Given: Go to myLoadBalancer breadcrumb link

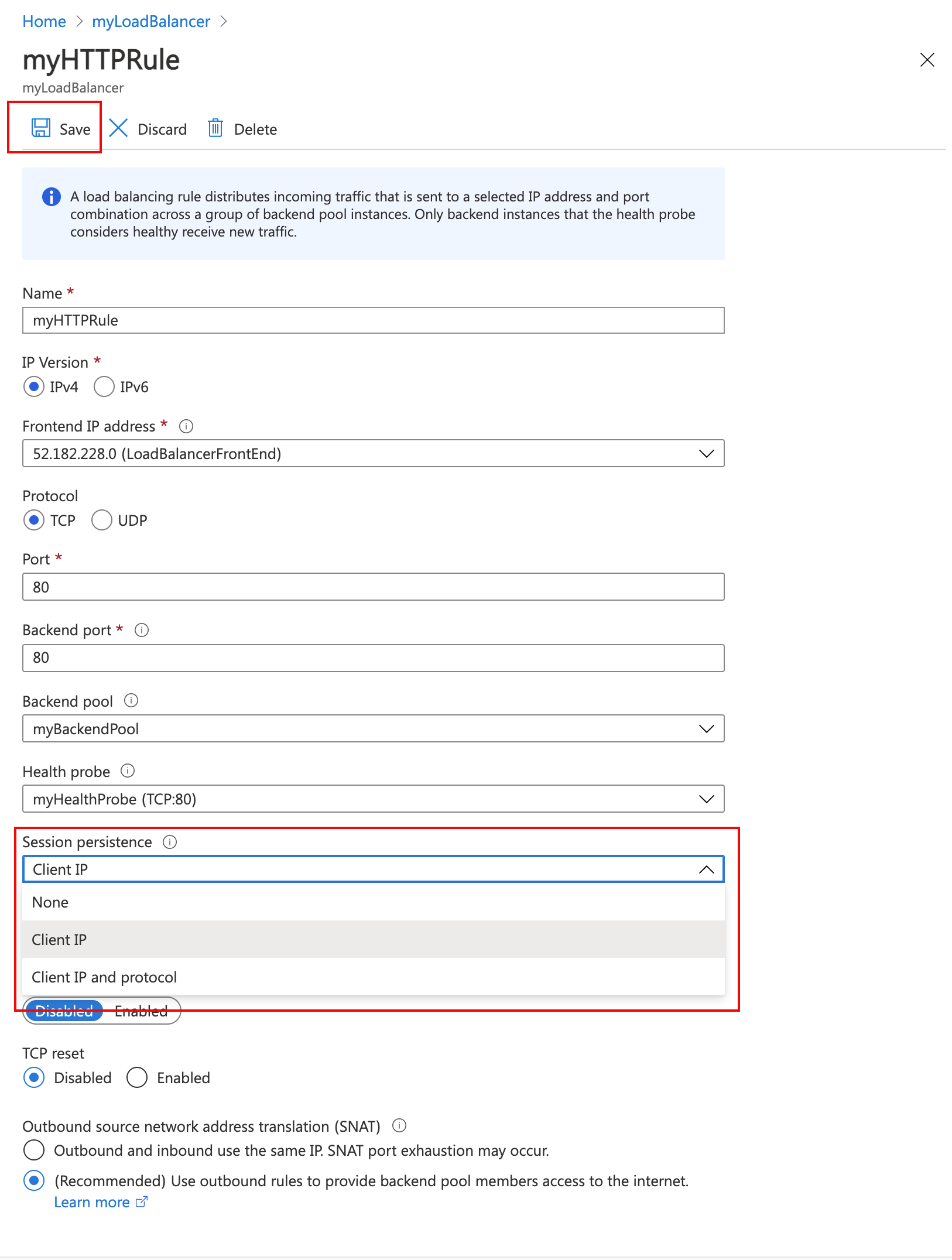Looking at the screenshot, I should (151, 22).
